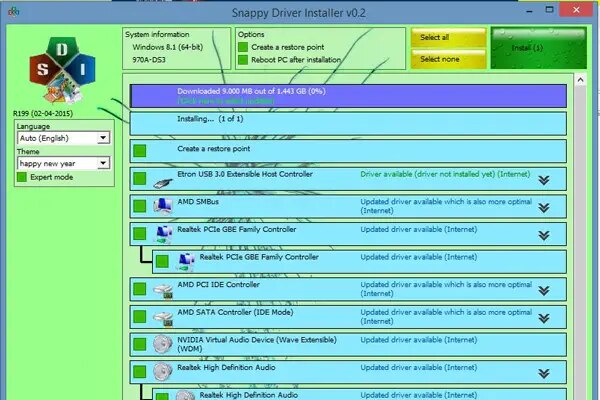Click the scrollbar up arrow
Image resolution: width=600 pixels, height=400 pixels.
click(x=580, y=80)
